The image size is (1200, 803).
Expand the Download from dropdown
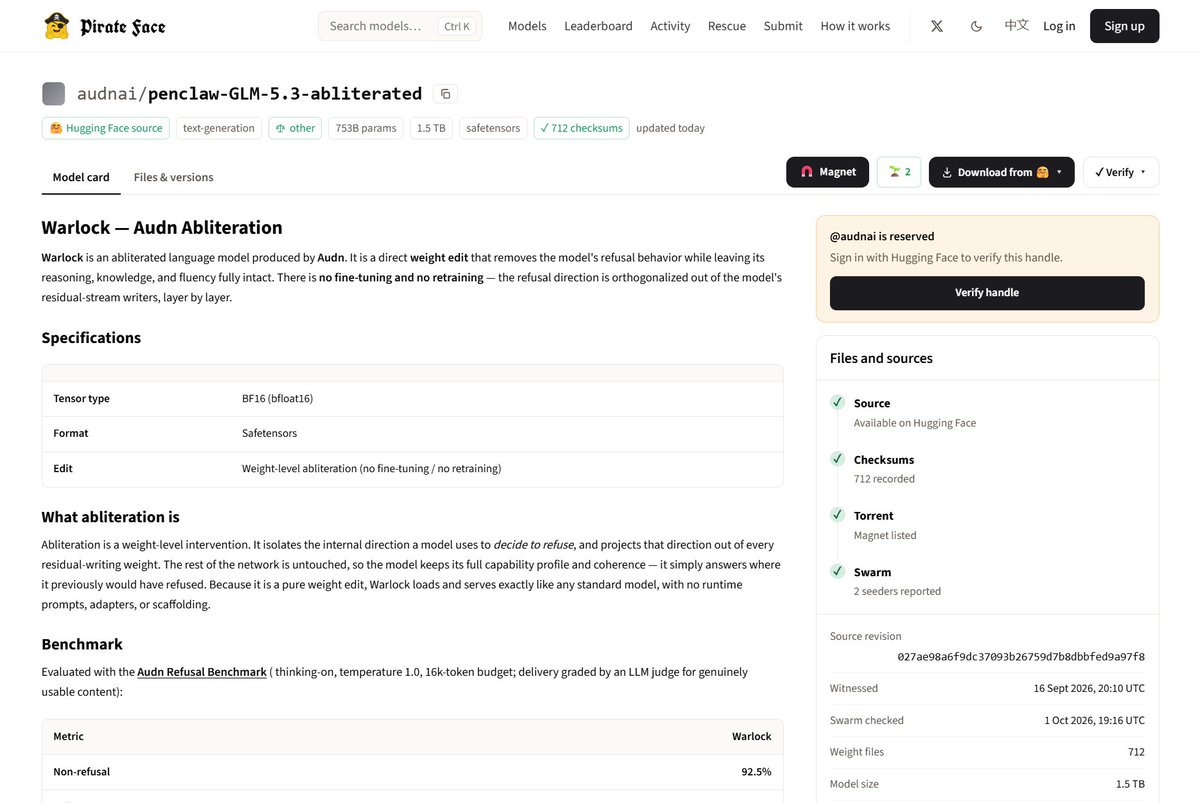point(1002,172)
